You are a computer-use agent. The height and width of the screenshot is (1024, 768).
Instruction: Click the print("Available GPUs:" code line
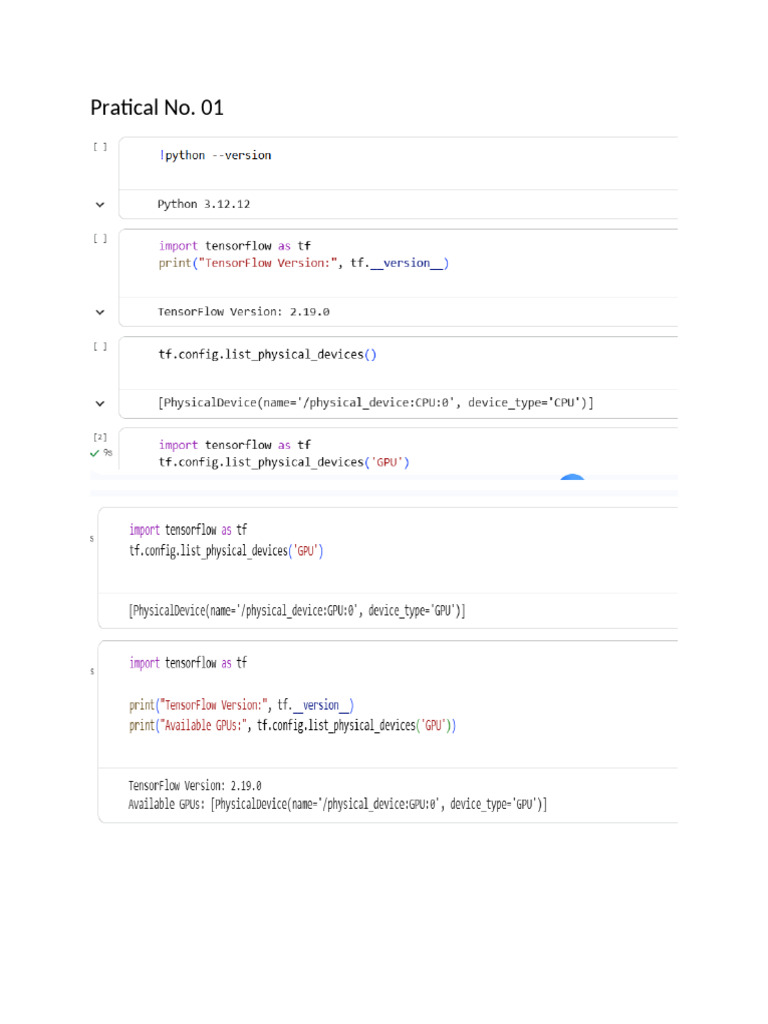click(293, 726)
